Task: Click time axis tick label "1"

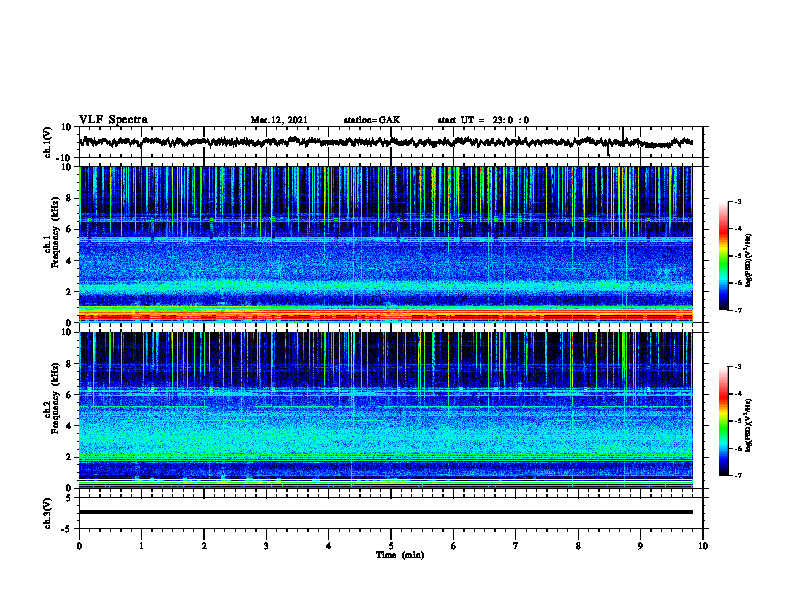Action: pos(141,546)
